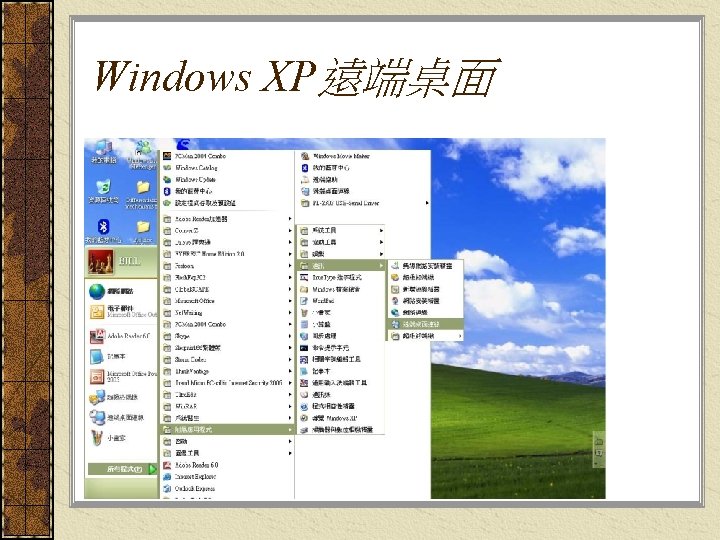Expand 娛樂 submenu in accessories
This screenshot has width=720, height=540.
point(341,254)
